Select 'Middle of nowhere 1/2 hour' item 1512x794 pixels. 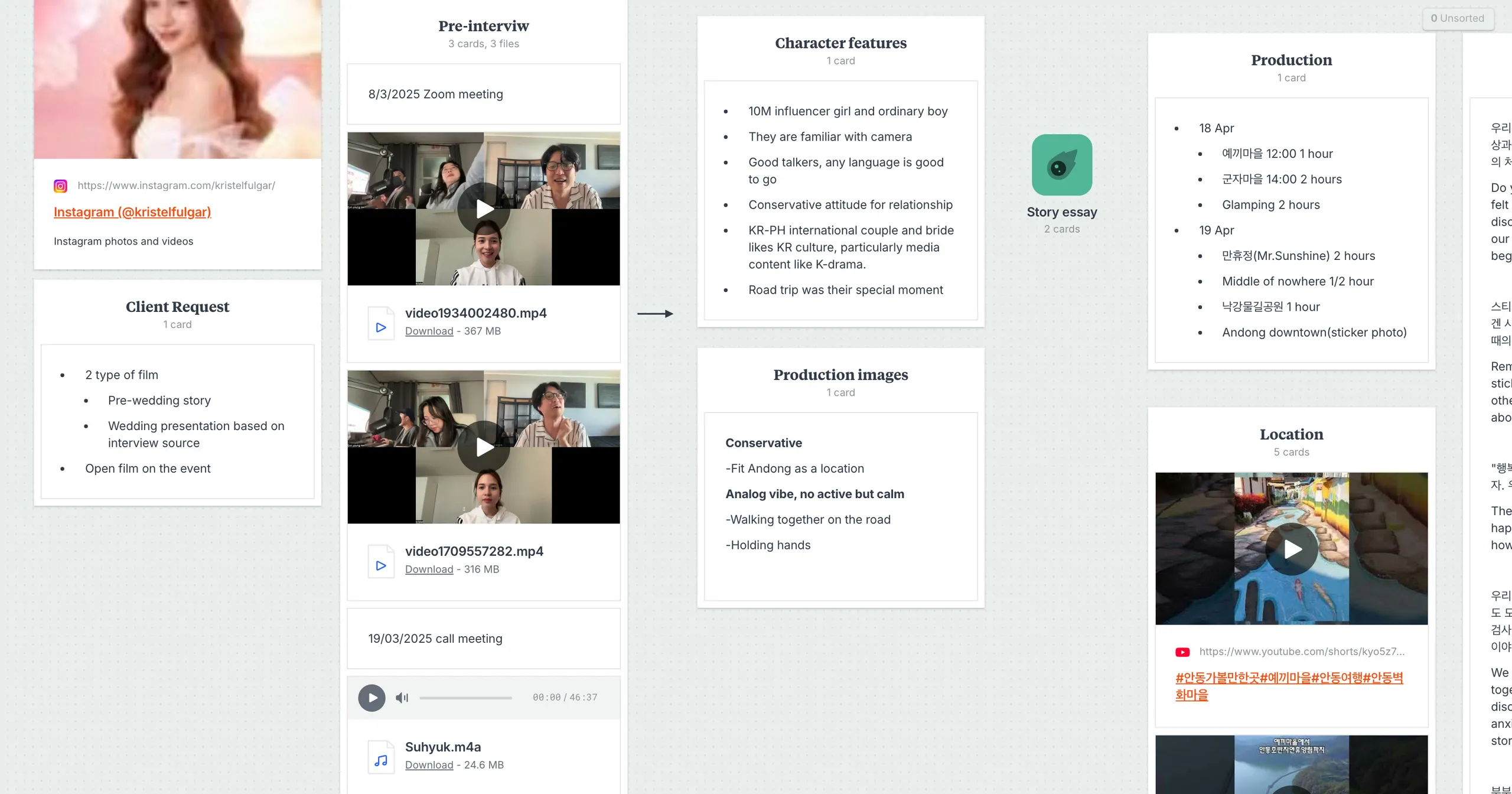click(1298, 282)
